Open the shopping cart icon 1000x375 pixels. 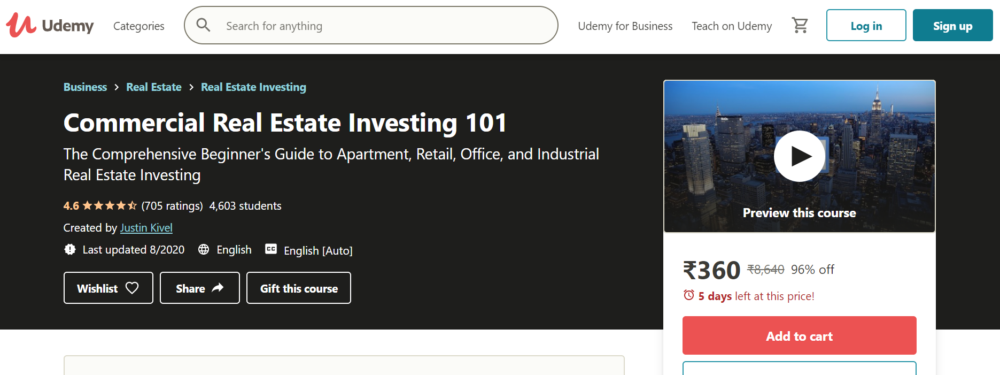point(800,26)
